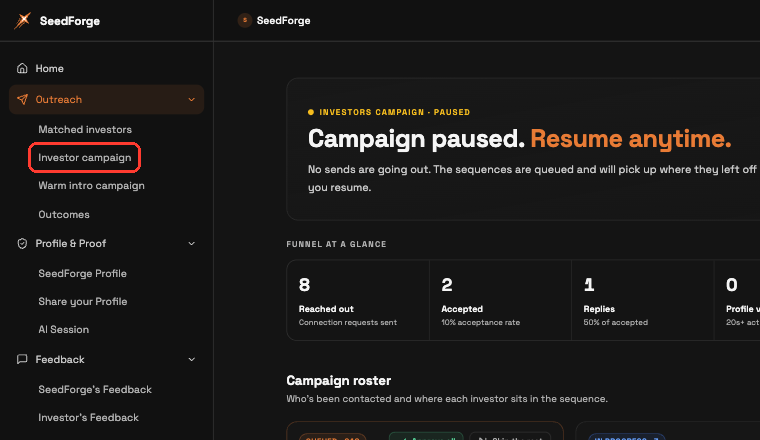The height and width of the screenshot is (440, 760).
Task: Click the SeedForge workspace avatar in header
Action: (244, 20)
